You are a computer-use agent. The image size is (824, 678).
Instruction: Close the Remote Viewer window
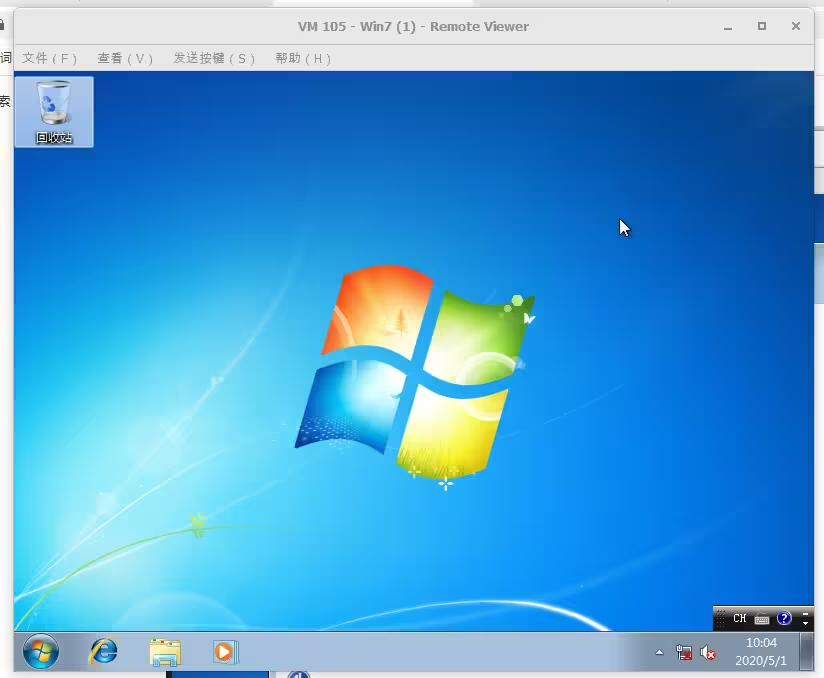pyautogui.click(x=796, y=26)
